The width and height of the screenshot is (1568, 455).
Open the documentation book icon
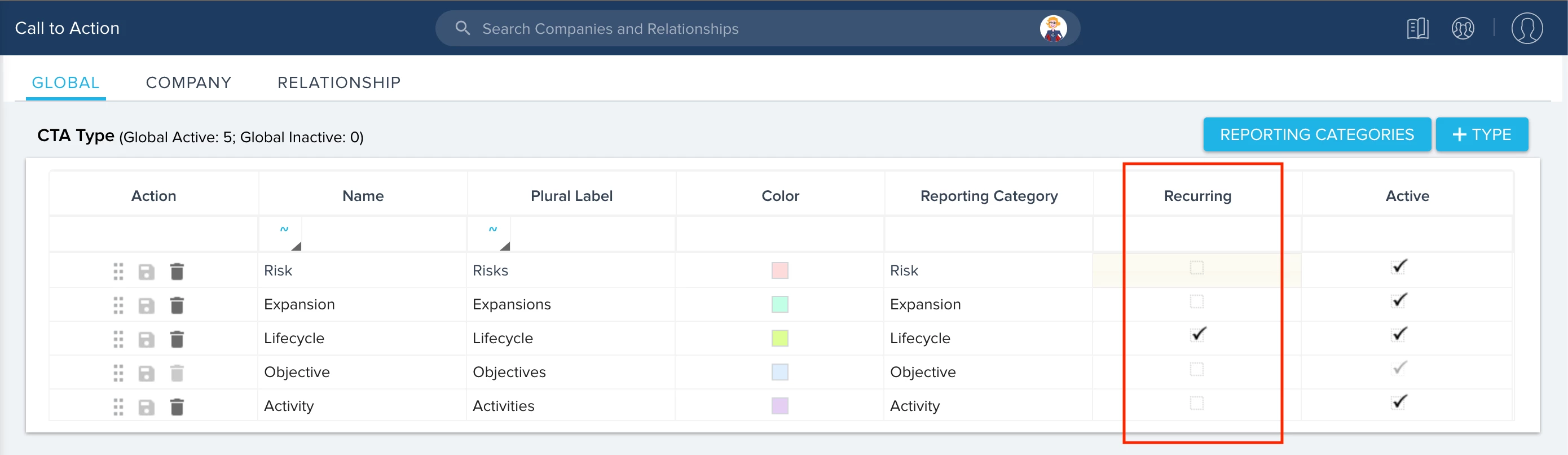(x=1417, y=28)
